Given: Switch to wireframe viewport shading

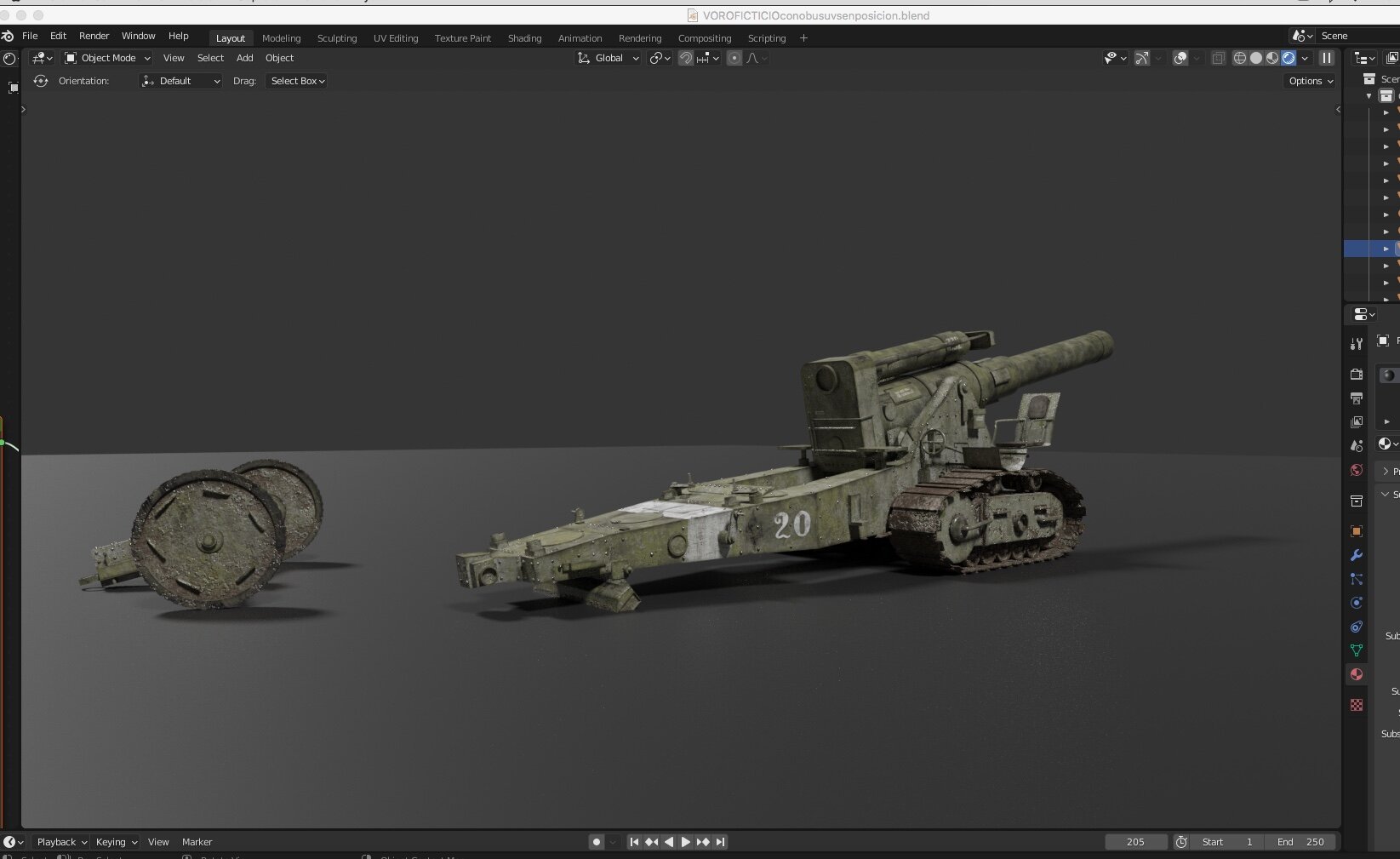Looking at the screenshot, I should tap(1240, 58).
